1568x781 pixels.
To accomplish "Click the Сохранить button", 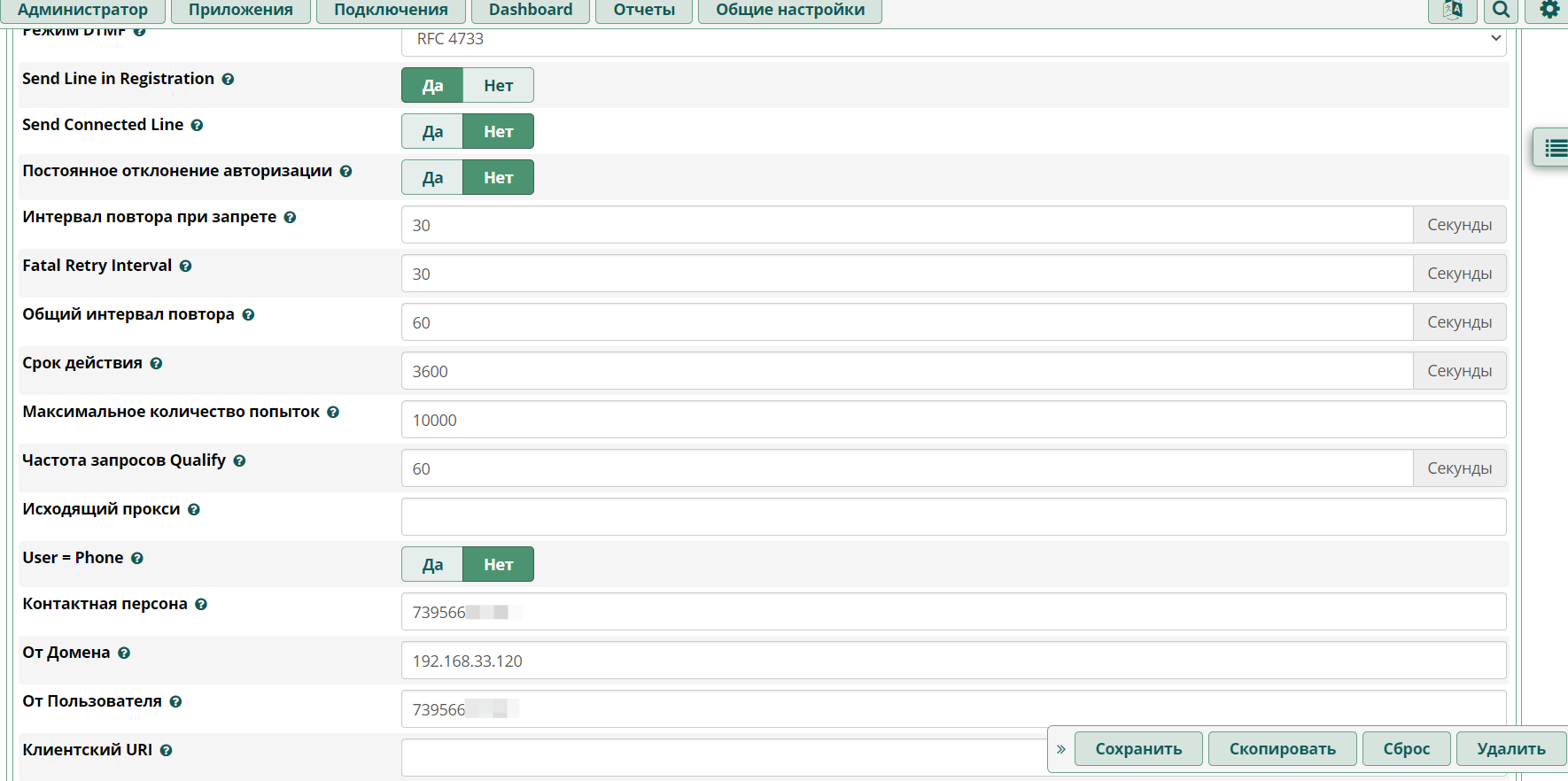I will point(1138,749).
